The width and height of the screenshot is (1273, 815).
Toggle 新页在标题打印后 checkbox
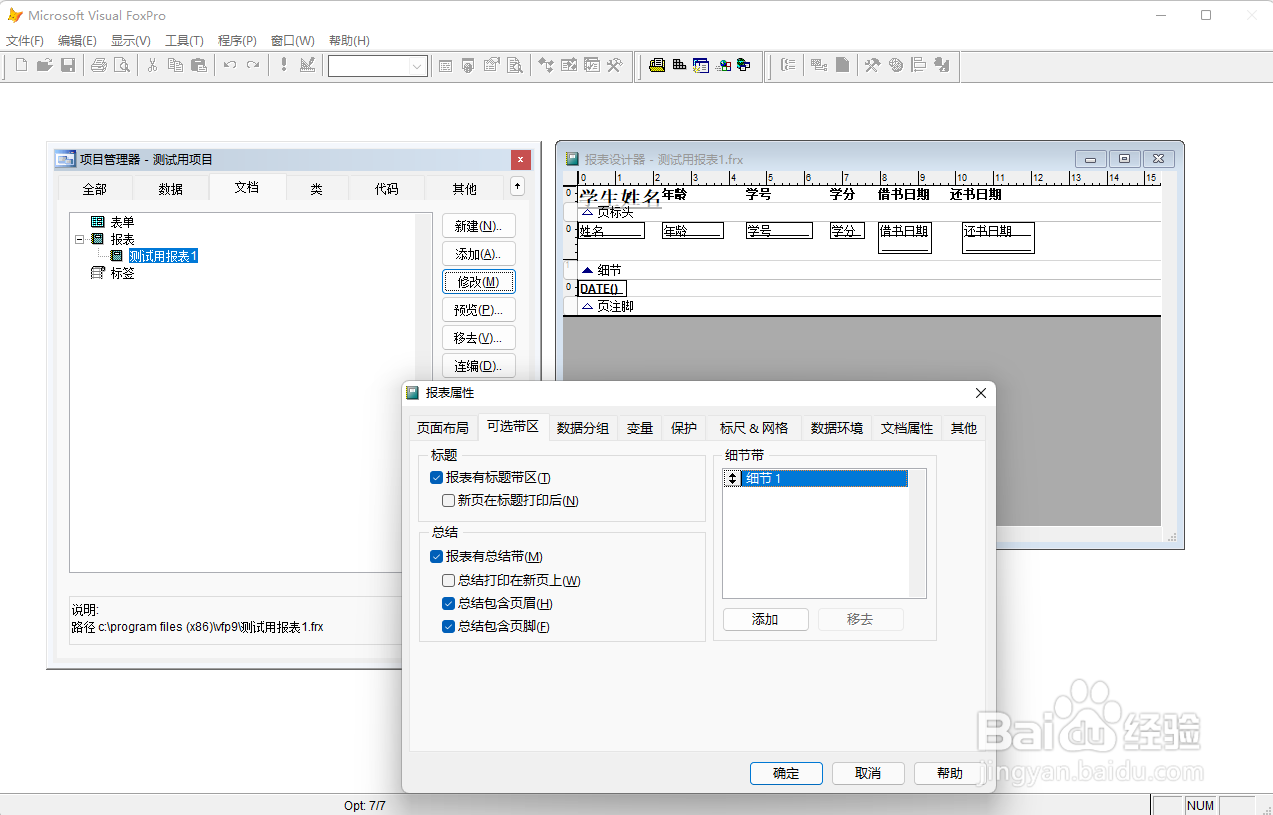(x=448, y=500)
